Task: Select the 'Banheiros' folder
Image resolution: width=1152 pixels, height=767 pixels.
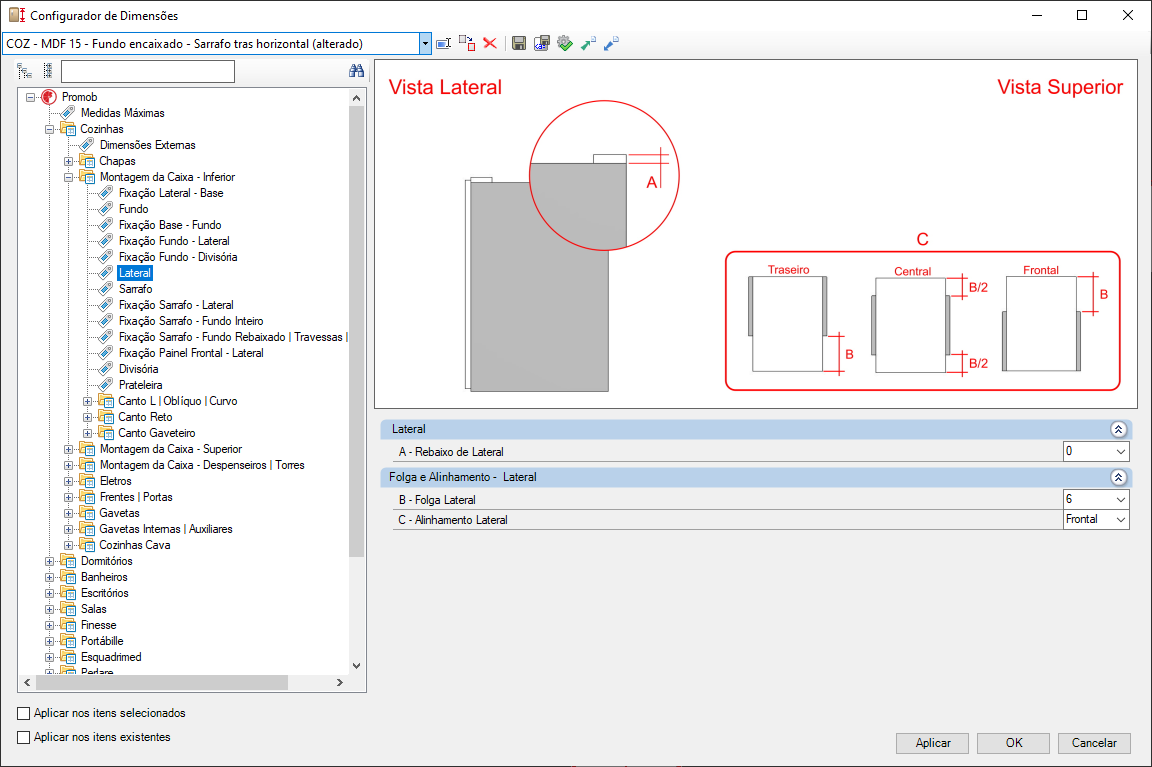Action: pos(104,577)
